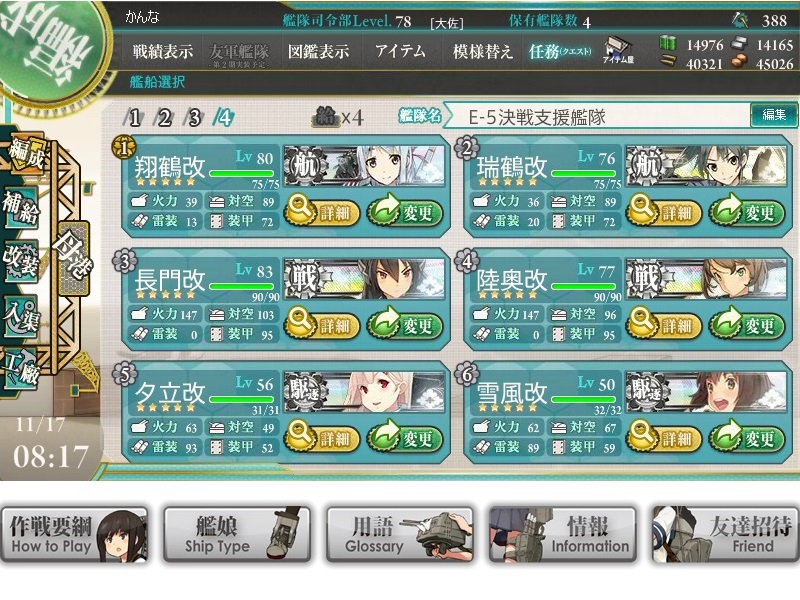Viewport: 800px width, 600px height.
Task: Click the 夕立改 ship portrait banner
Action: 364,391
